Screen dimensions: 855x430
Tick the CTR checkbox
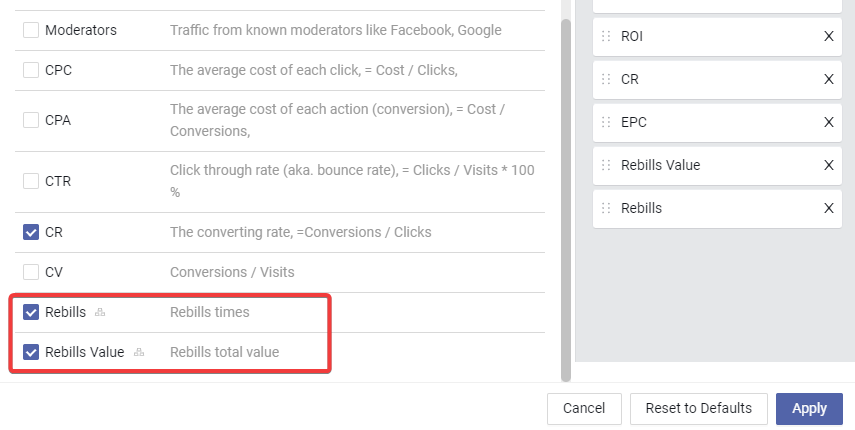(x=31, y=181)
